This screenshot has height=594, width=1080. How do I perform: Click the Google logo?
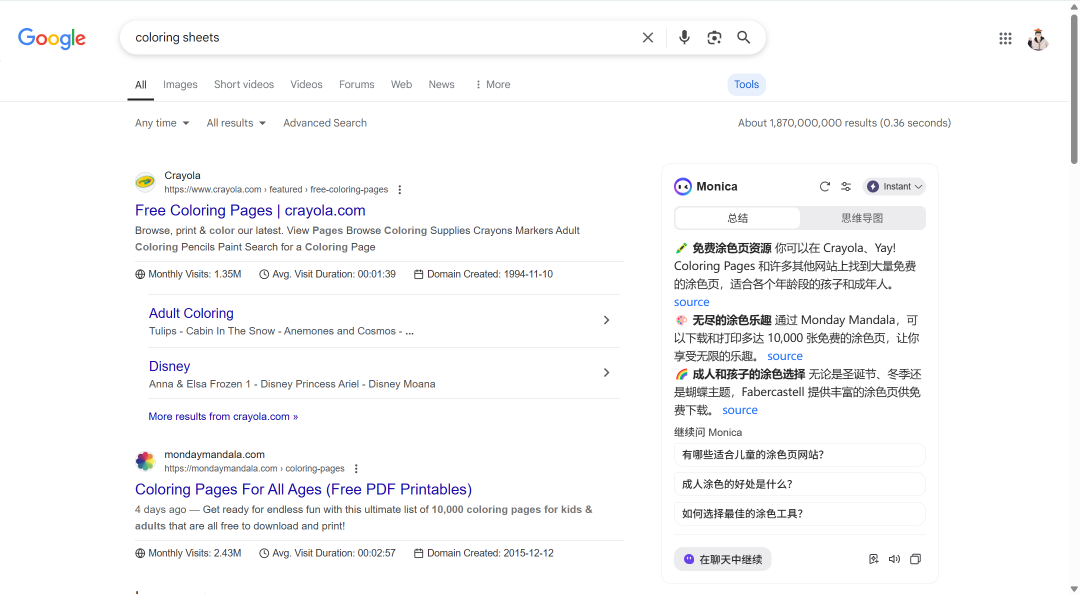[x=52, y=39]
